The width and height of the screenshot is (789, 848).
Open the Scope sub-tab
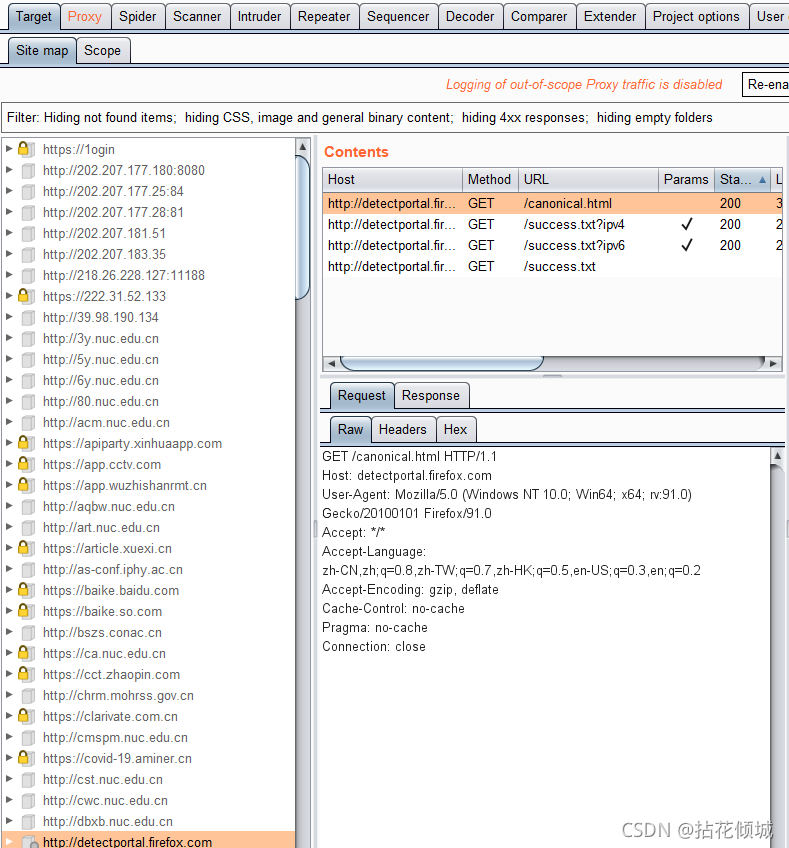coord(103,50)
